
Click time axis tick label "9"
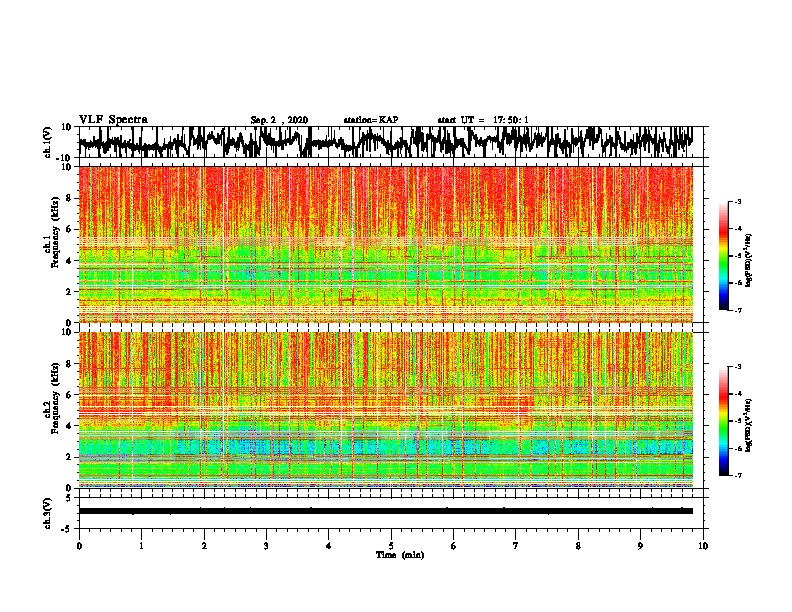pyautogui.click(x=640, y=546)
